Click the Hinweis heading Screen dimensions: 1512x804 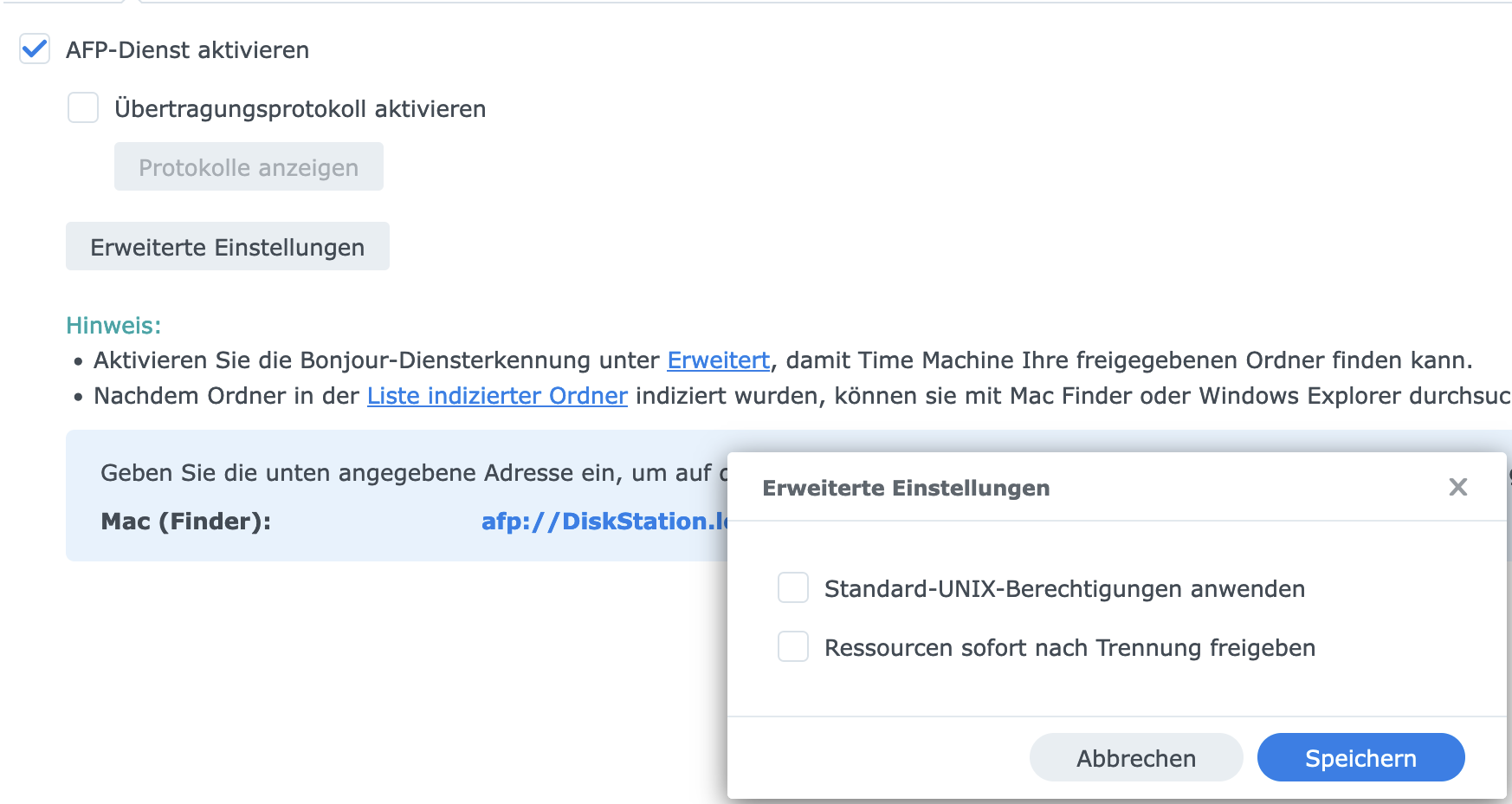coord(113,326)
